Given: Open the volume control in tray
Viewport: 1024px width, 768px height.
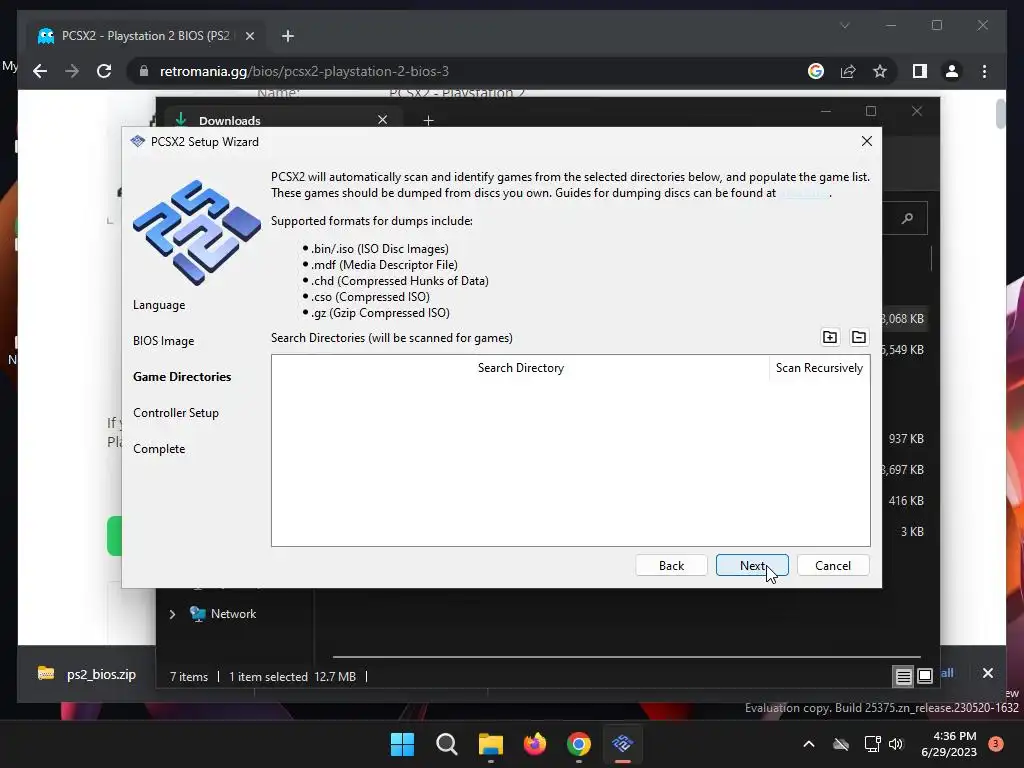Looking at the screenshot, I should click(x=896, y=744).
